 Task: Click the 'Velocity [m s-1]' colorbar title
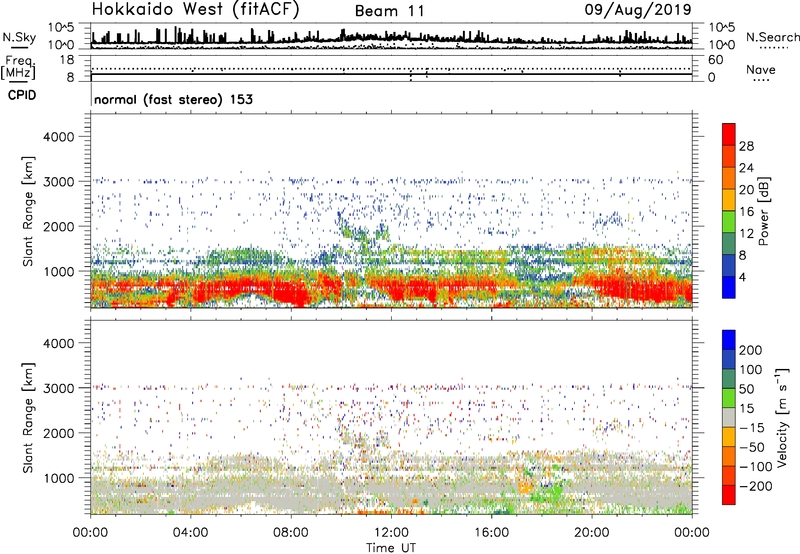click(782, 417)
